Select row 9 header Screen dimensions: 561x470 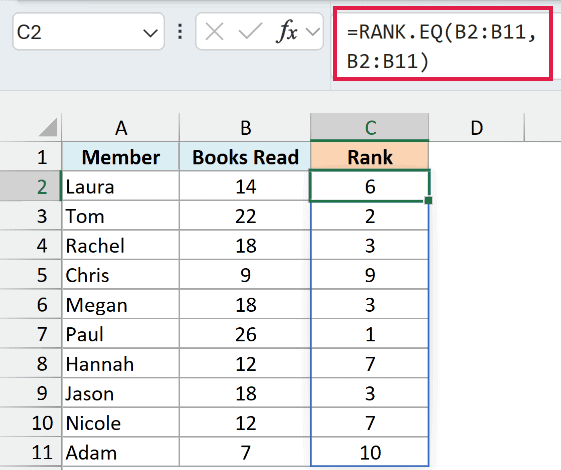click(x=31, y=393)
